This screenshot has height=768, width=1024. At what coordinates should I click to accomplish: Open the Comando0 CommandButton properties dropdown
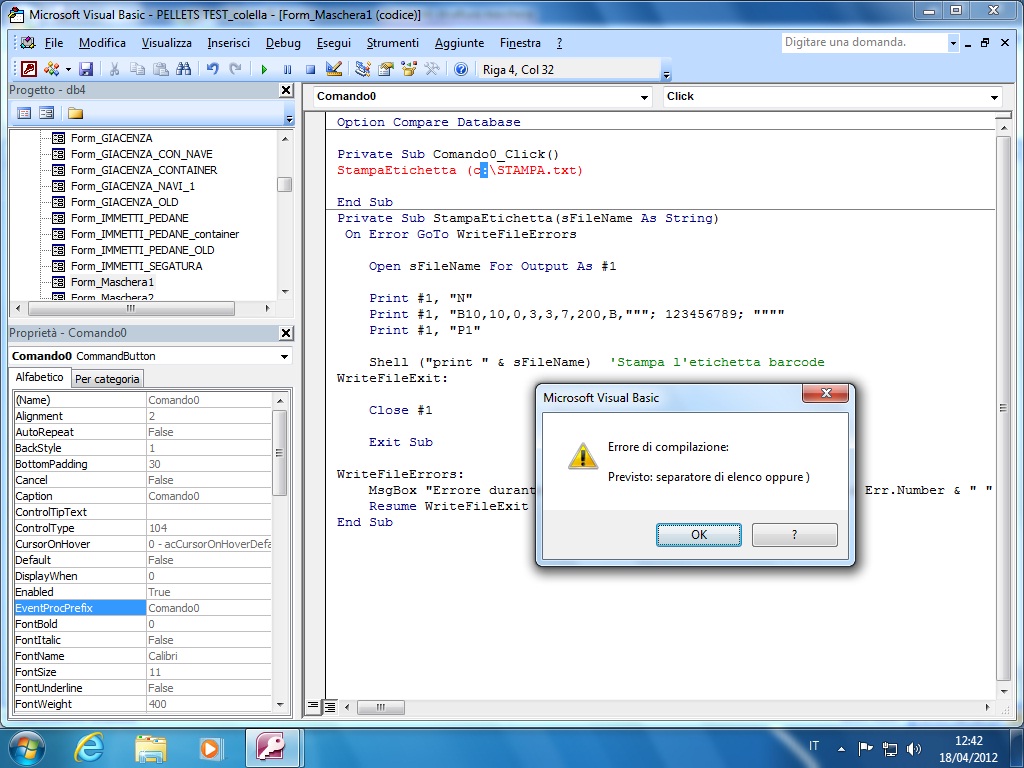284,357
